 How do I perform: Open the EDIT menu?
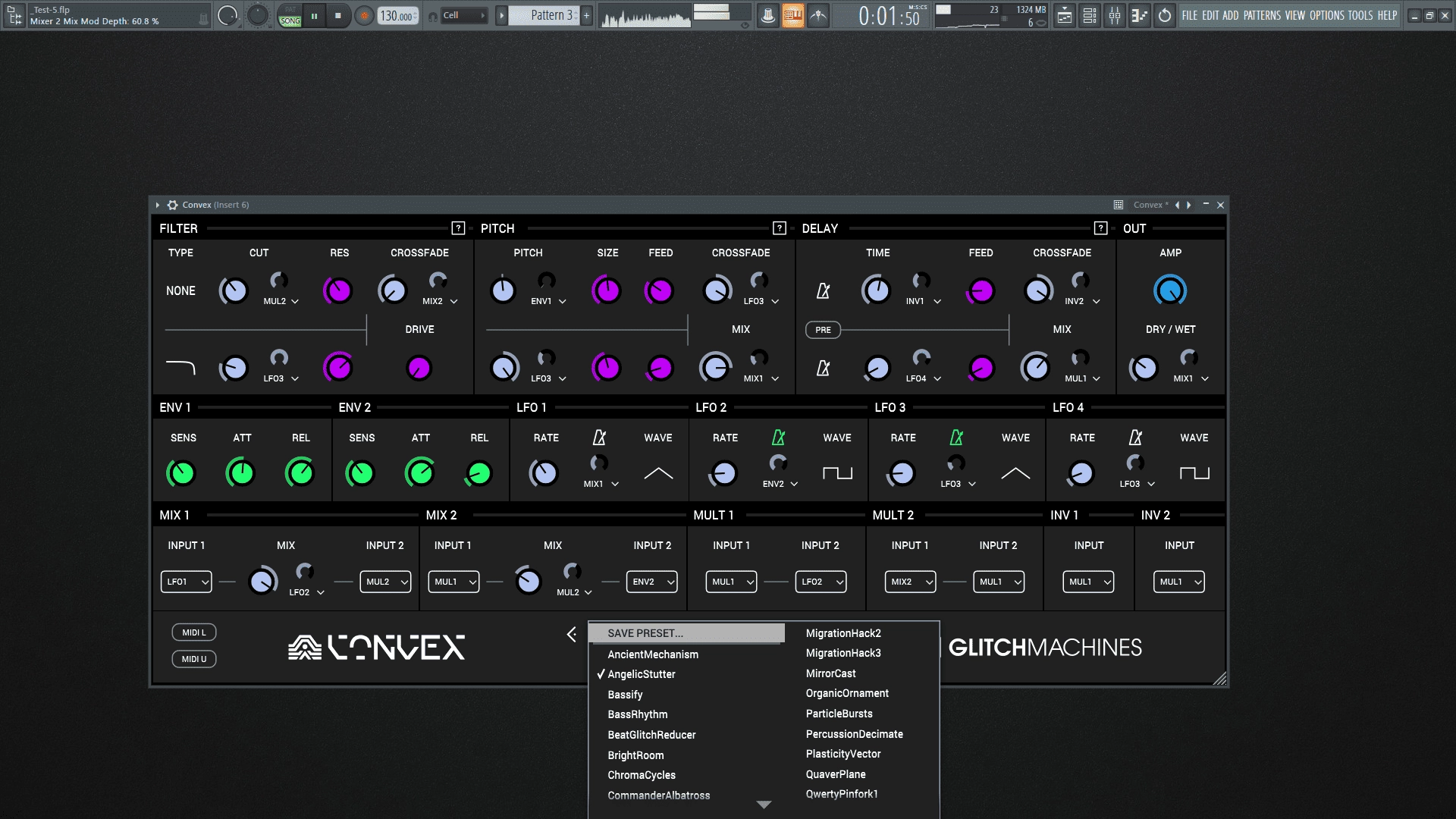[1210, 15]
